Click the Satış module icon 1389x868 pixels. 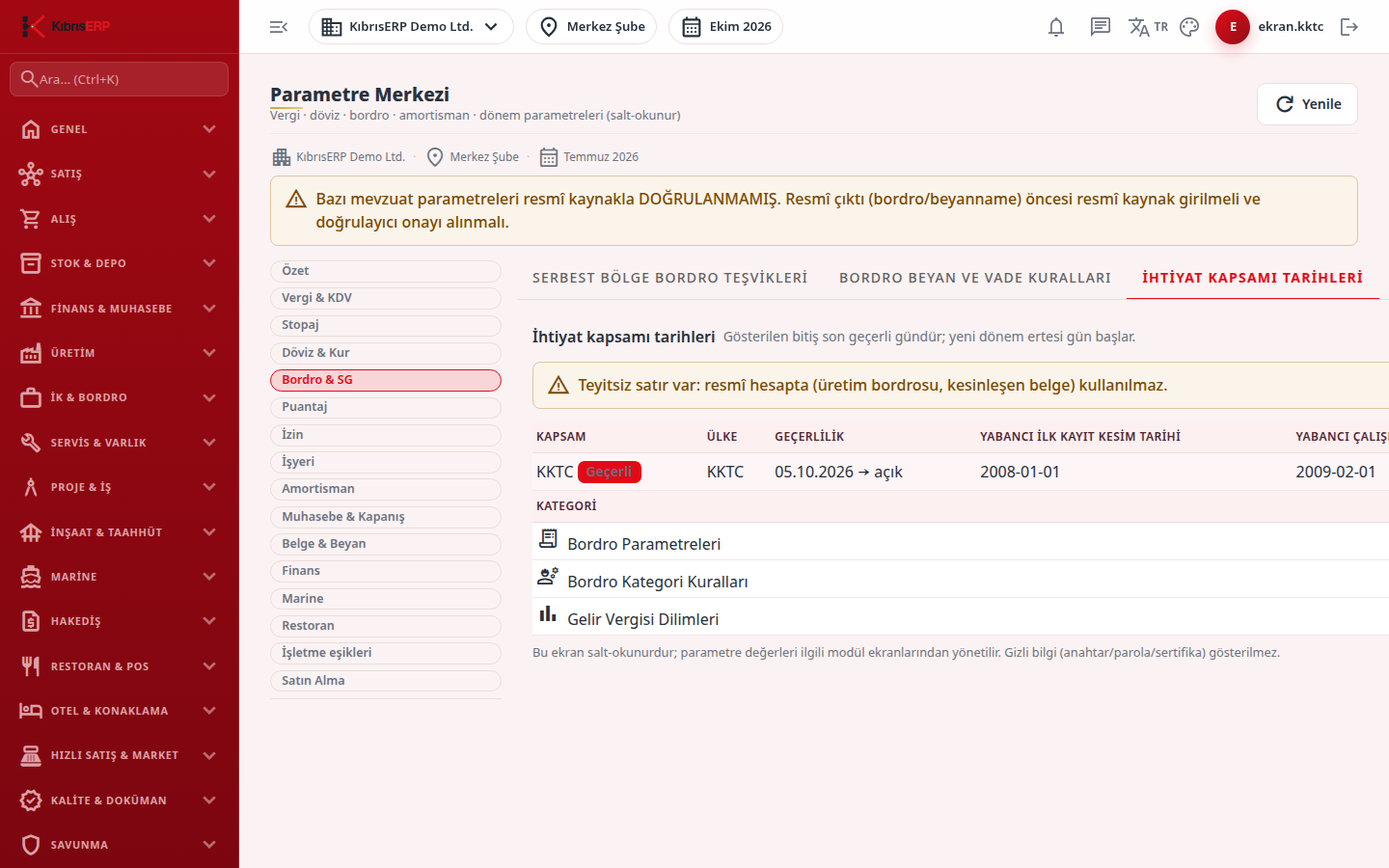[31, 174]
